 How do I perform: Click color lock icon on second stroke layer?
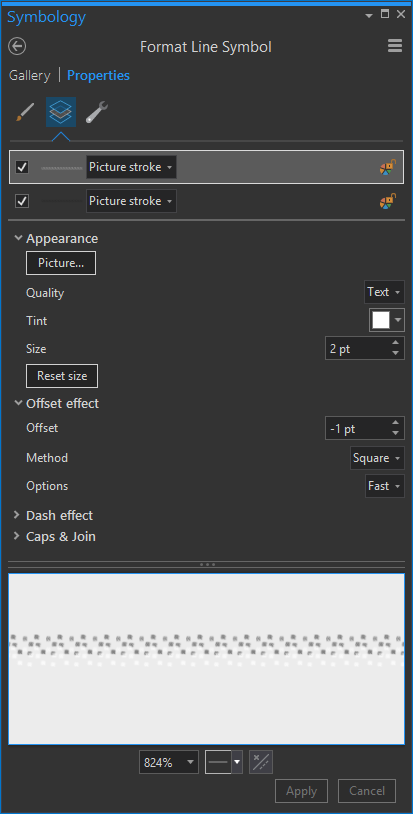point(388,201)
